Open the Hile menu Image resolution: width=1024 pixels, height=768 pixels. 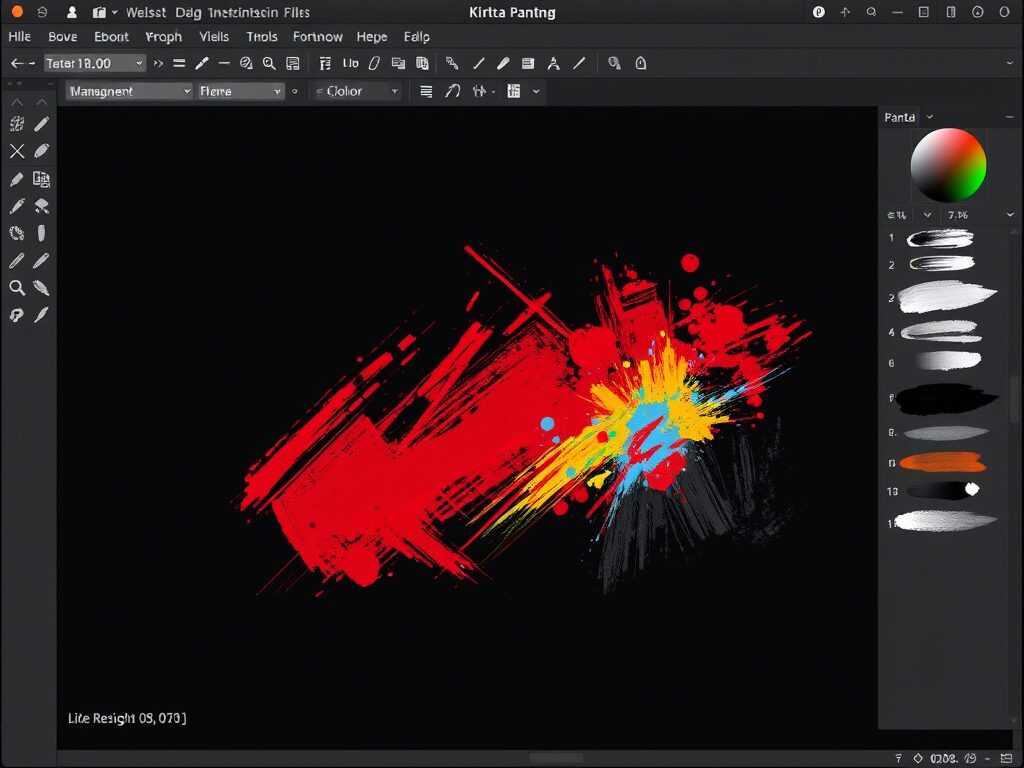20,37
